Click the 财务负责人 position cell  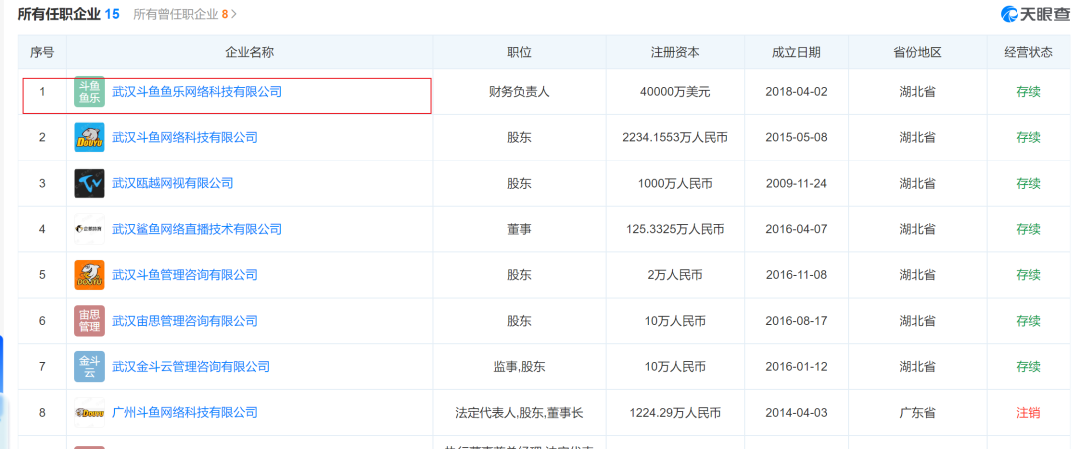point(519,92)
